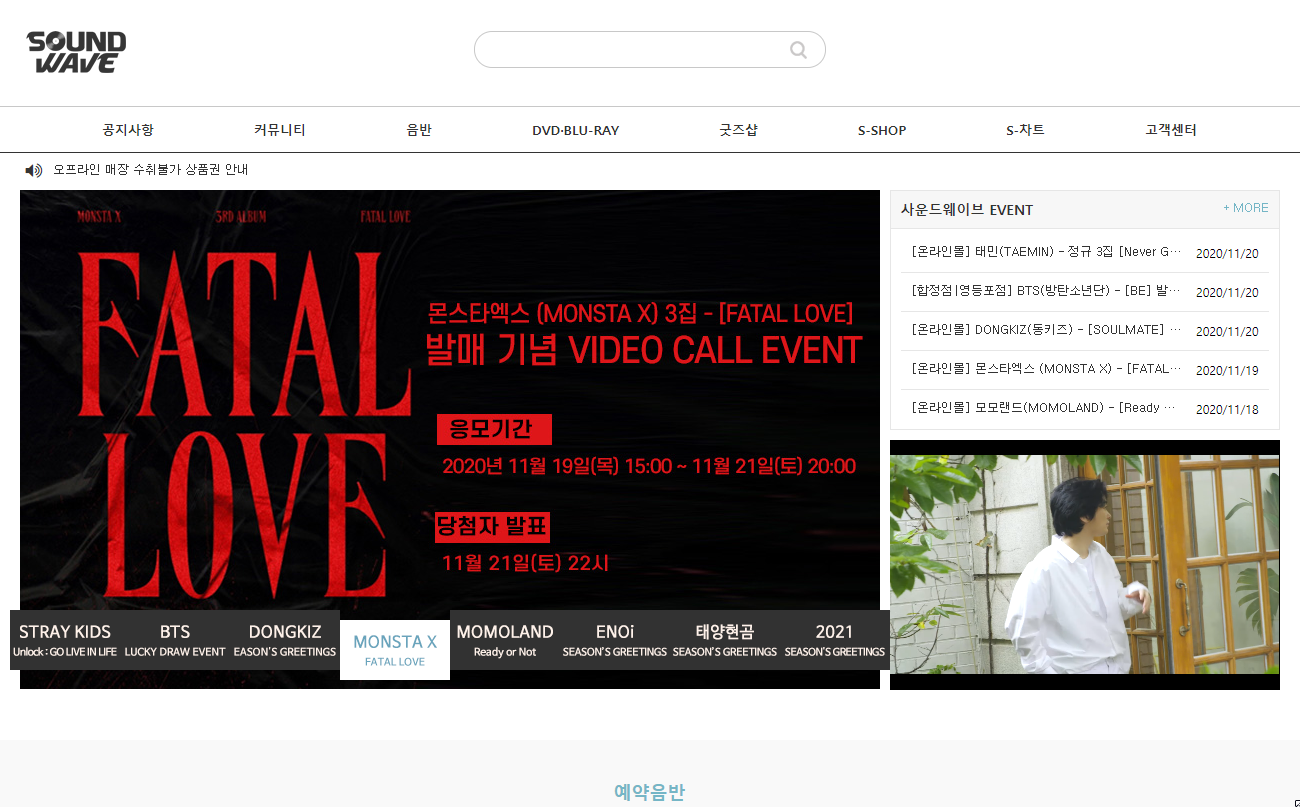The height and width of the screenshot is (807, 1300).
Task: Select the ENOi Season's Greetings tab
Action: point(615,640)
